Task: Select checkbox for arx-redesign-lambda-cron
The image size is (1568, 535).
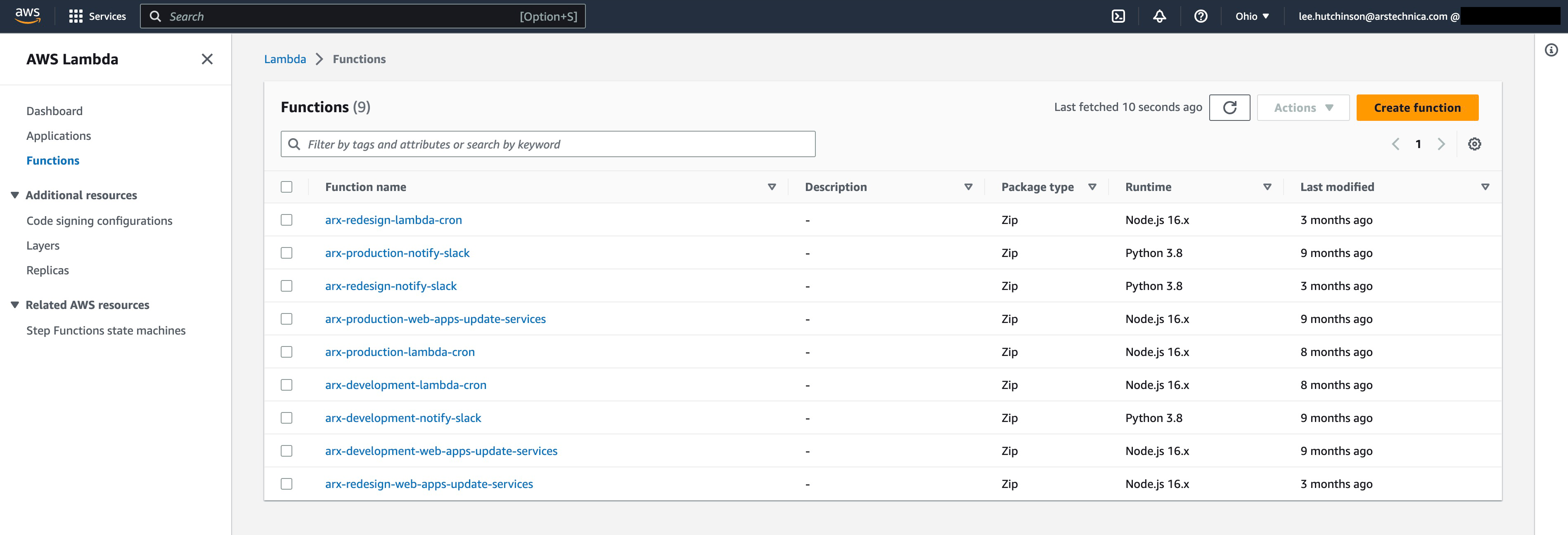Action: (x=287, y=220)
